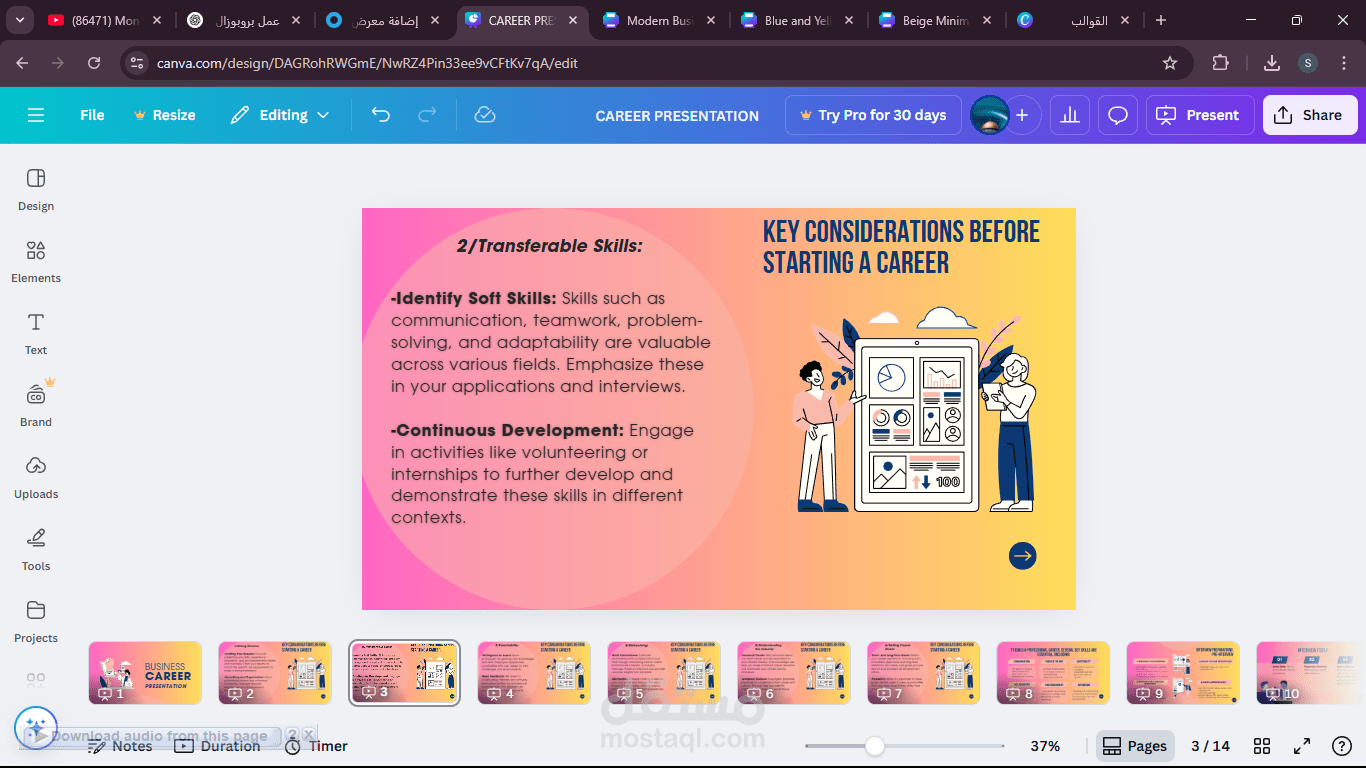The image size is (1366, 768).
Task: Open the Canva assistant sparkle button
Action: click(36, 729)
